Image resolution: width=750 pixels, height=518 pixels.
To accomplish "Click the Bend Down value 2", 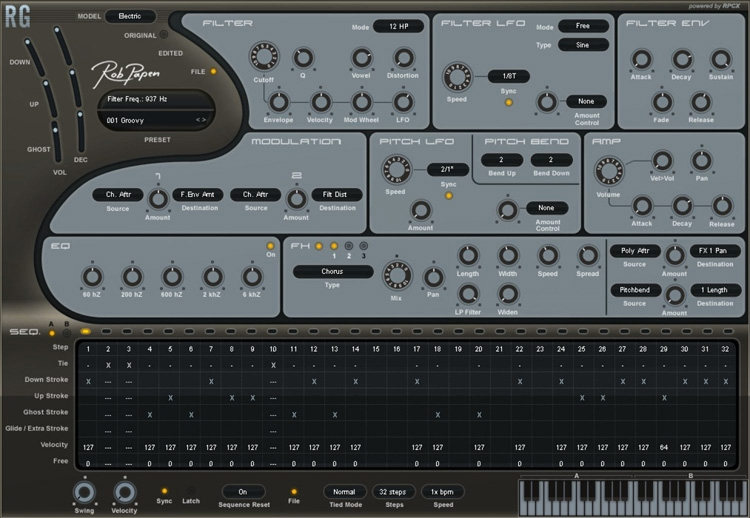I will [551, 160].
